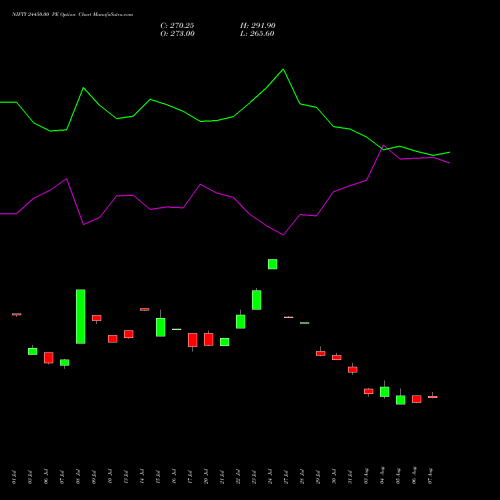This screenshot has width=500, height=500.
Task: Click the red candle for 06 Jul
Action: click(49, 358)
